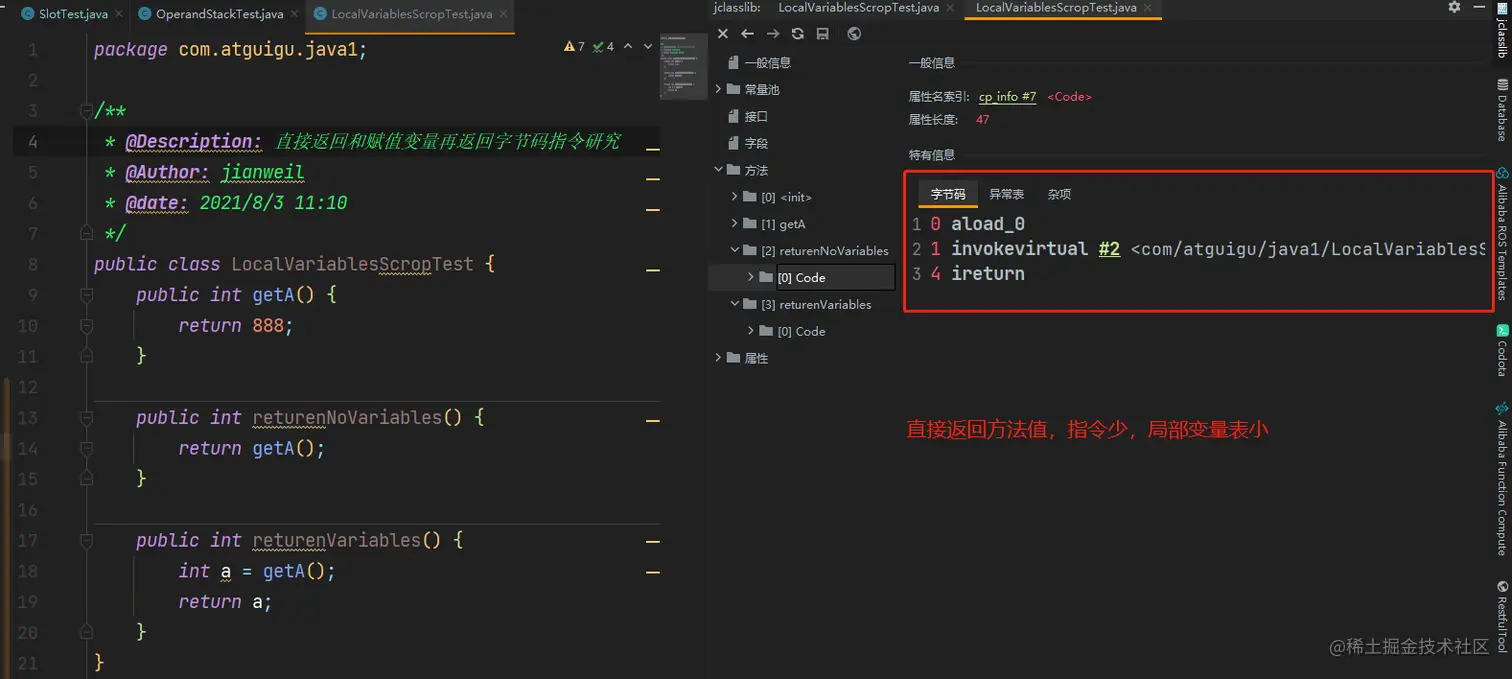This screenshot has height=679, width=1512.
Task: Click the warnings indicator showing 7
Action: tap(574, 46)
